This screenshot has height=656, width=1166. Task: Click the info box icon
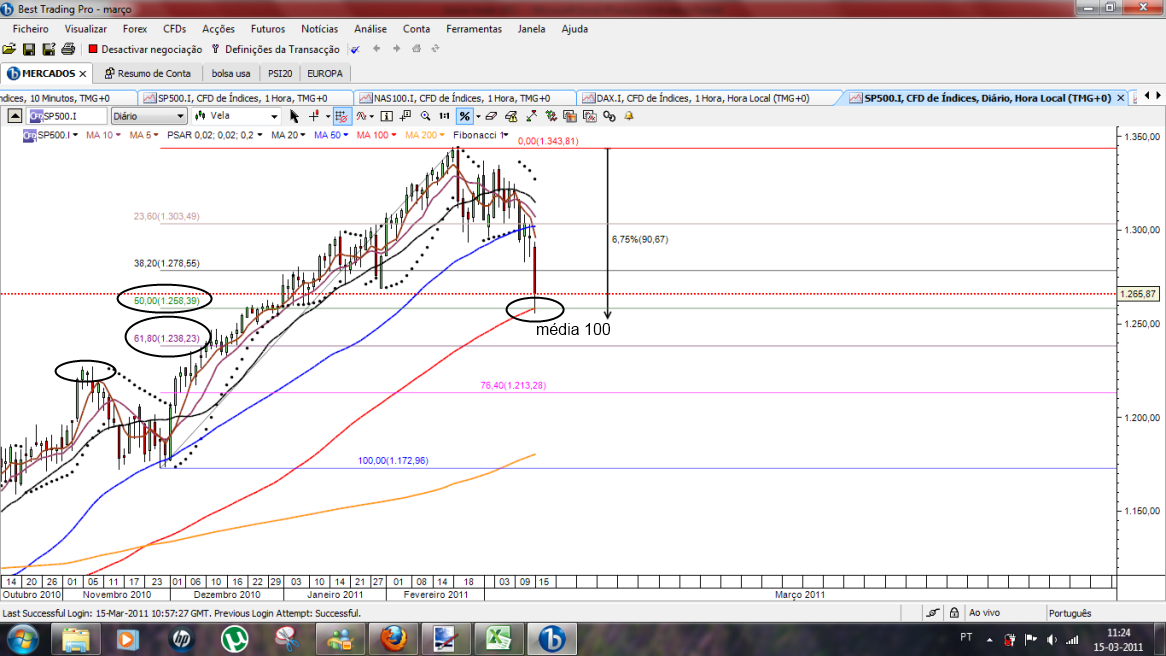click(387, 116)
